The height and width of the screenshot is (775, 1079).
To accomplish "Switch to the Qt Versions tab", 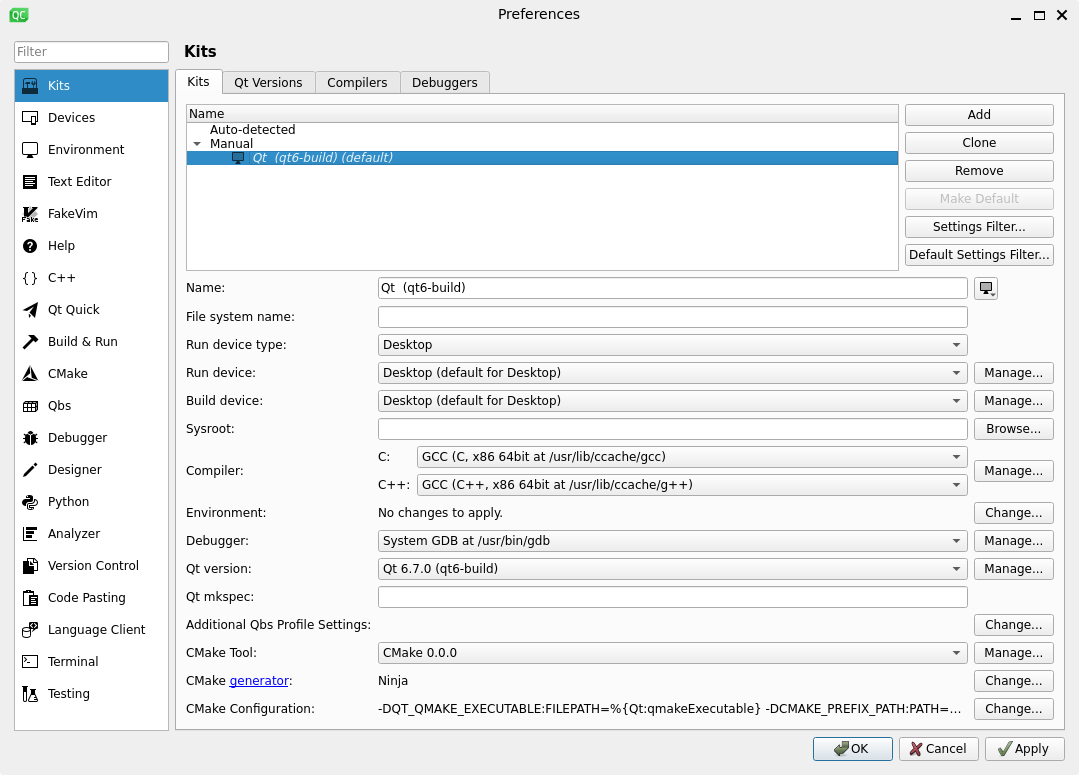I will [x=268, y=83].
